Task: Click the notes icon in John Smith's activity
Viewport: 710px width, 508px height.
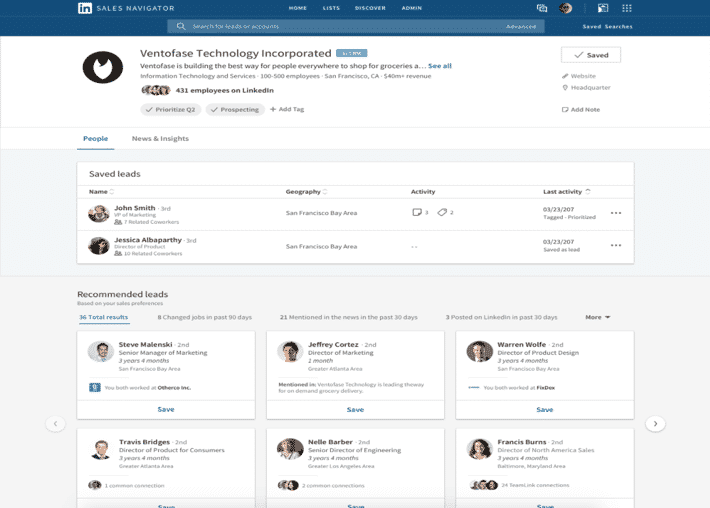Action: pyautogui.click(x=417, y=212)
